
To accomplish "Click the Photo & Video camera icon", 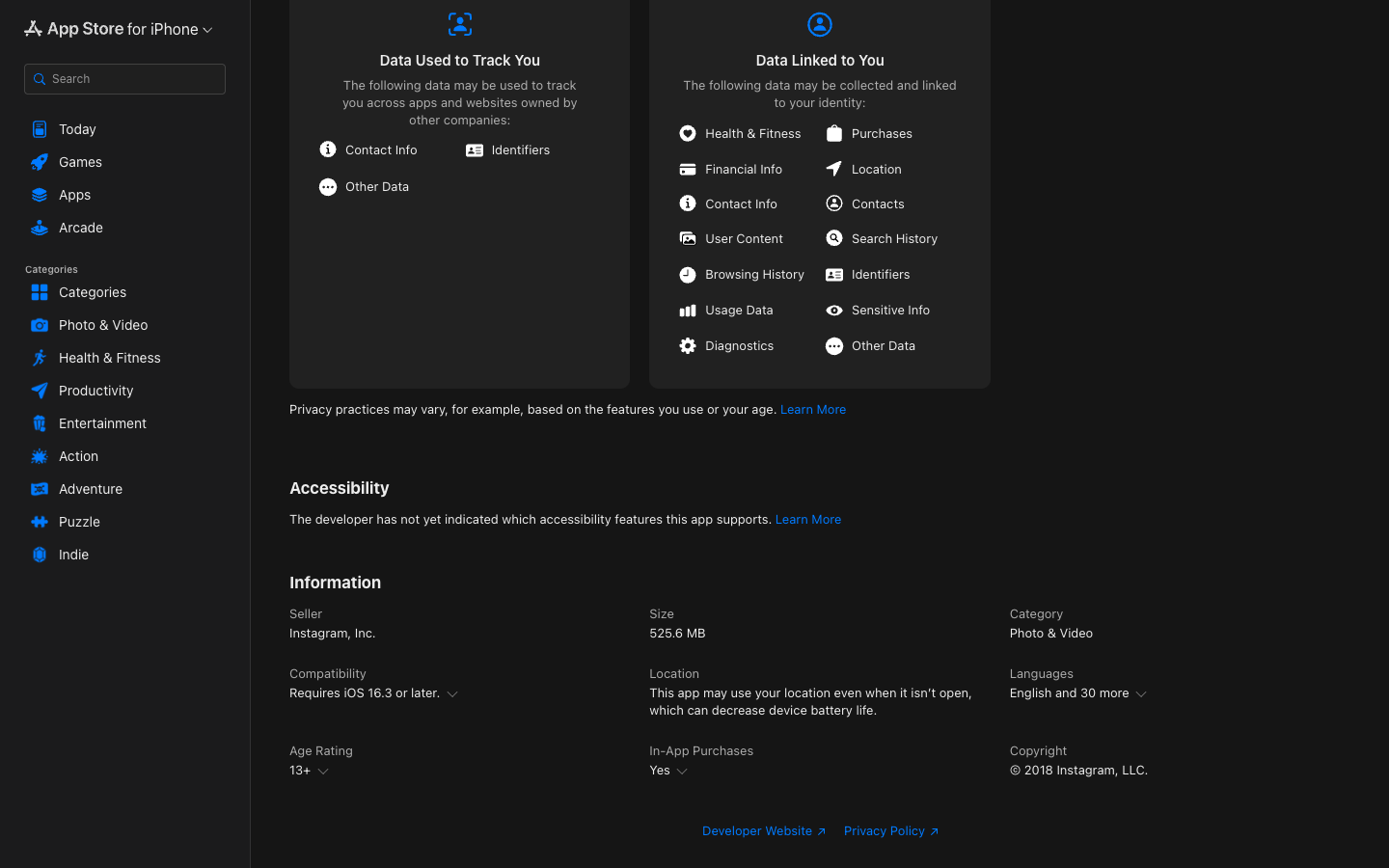I will click(x=40, y=325).
